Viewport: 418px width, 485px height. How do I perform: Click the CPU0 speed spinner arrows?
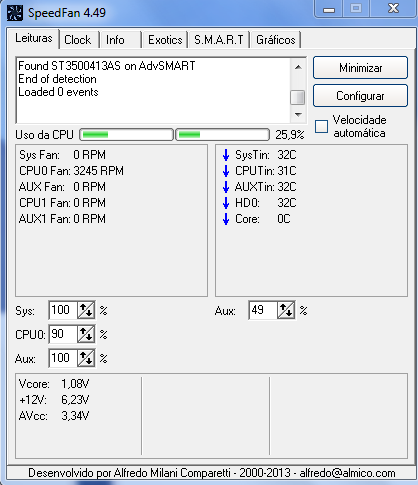[x=86, y=334]
